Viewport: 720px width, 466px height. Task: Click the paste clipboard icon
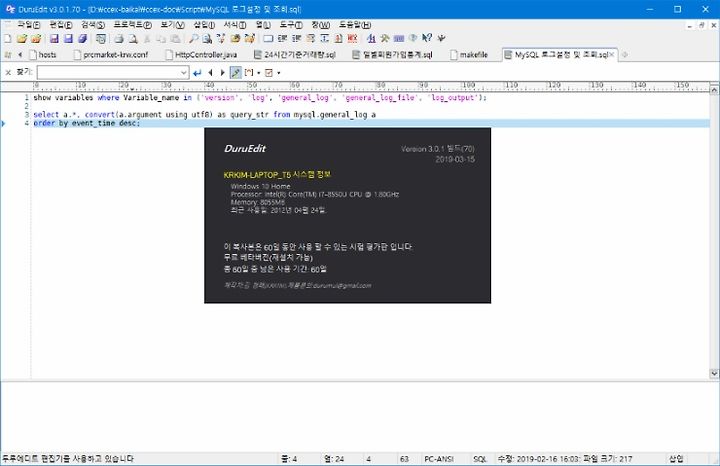(x=174, y=39)
